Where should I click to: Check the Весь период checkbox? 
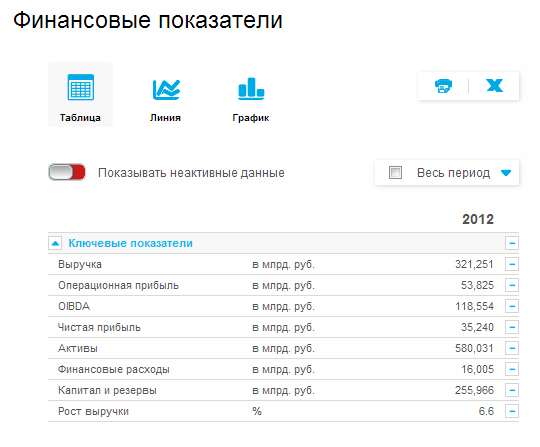coord(395,172)
